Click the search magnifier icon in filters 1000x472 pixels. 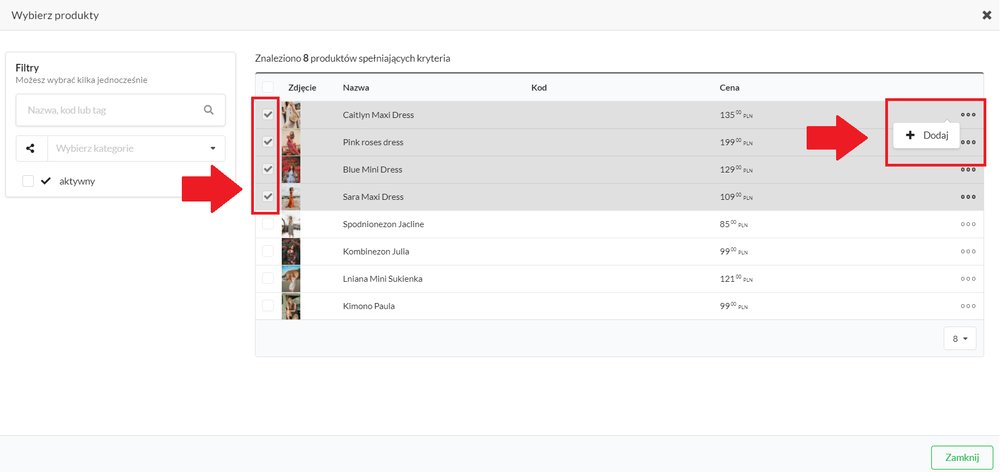209,110
